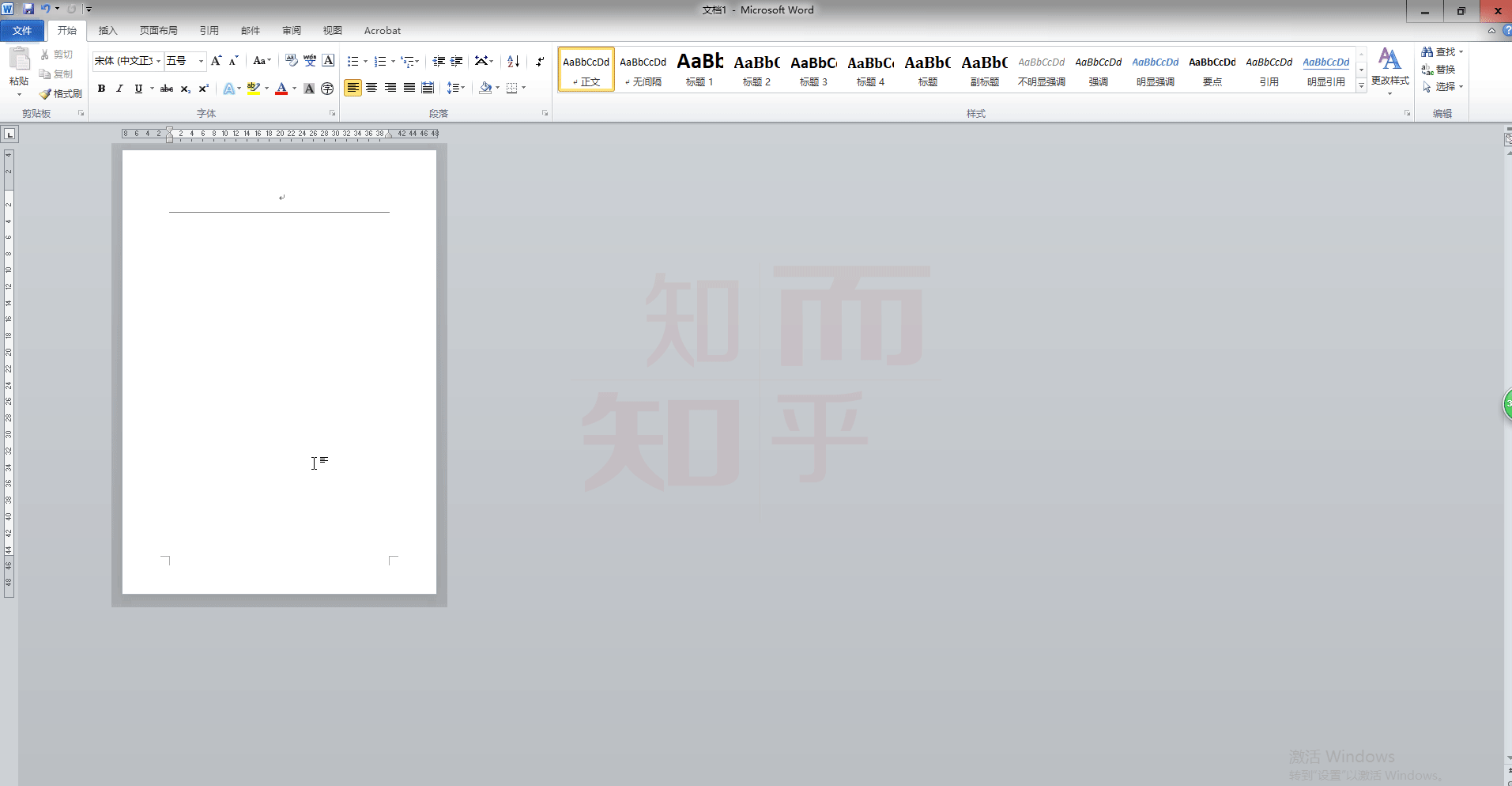The image size is (1512, 786).
Task: Align text left
Action: [x=353, y=88]
